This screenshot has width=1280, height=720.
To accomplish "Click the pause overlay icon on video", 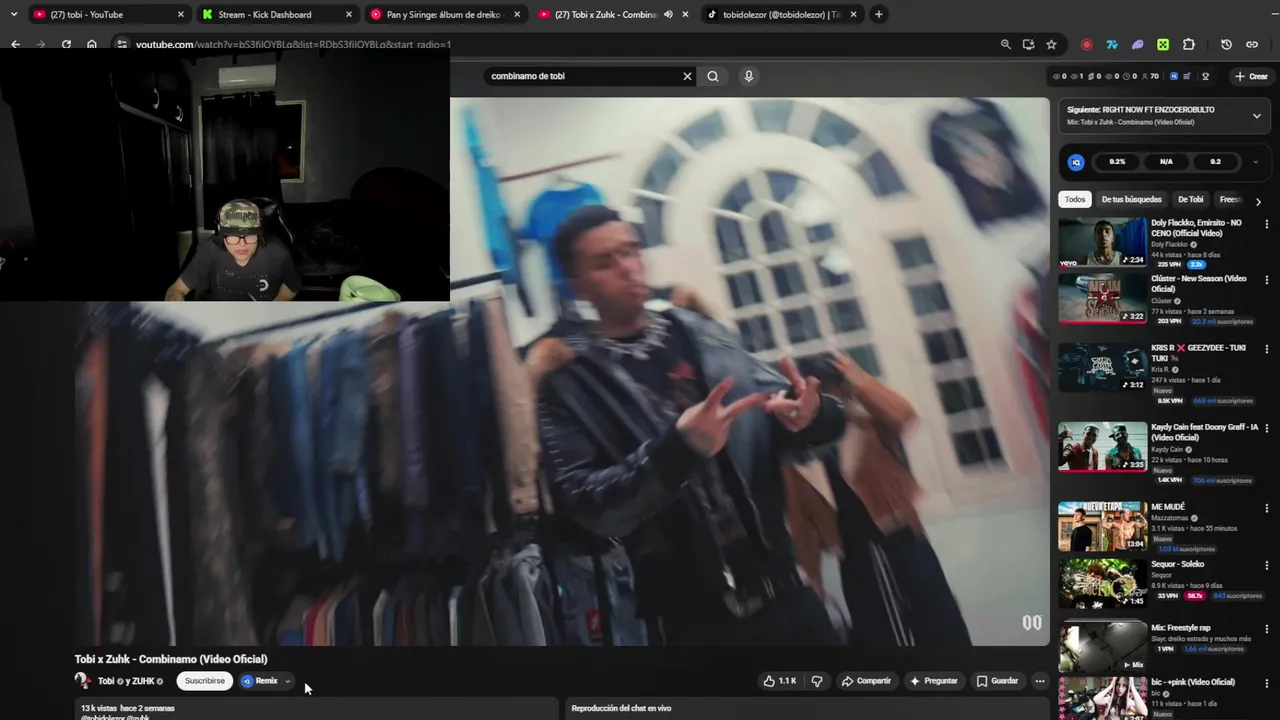I will coord(1031,623).
